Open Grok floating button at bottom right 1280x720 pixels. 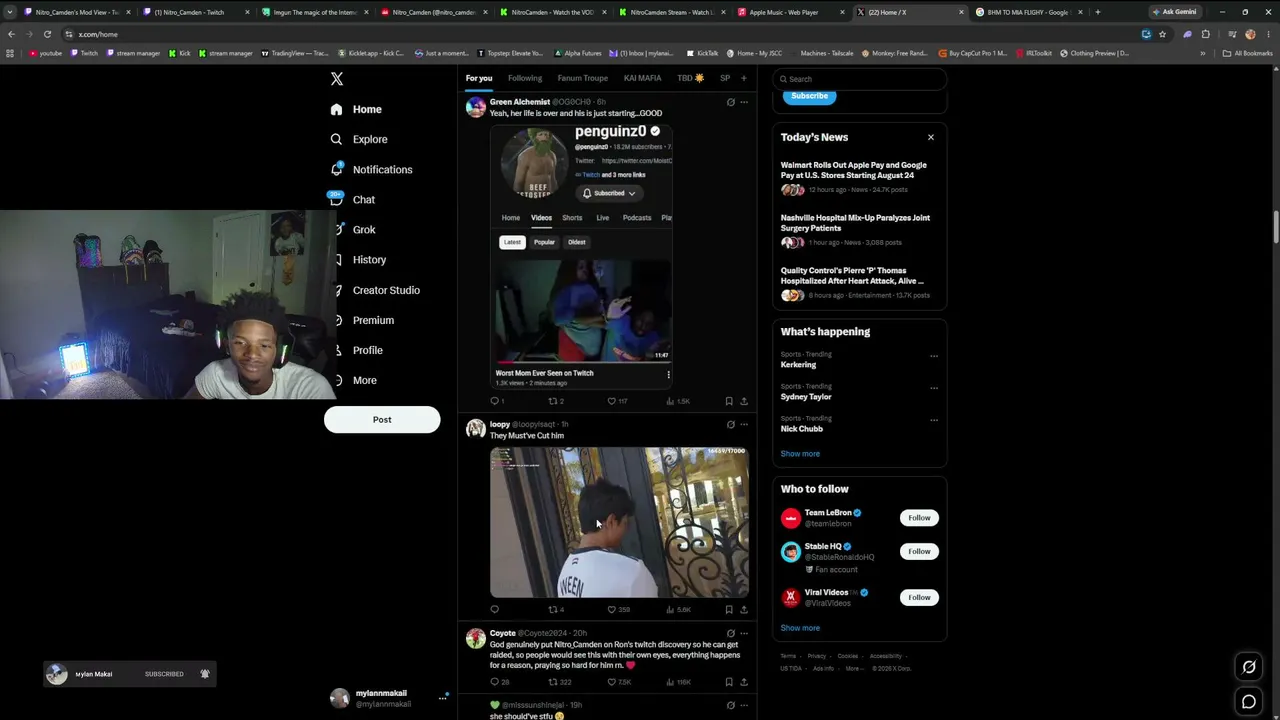(x=1249, y=667)
